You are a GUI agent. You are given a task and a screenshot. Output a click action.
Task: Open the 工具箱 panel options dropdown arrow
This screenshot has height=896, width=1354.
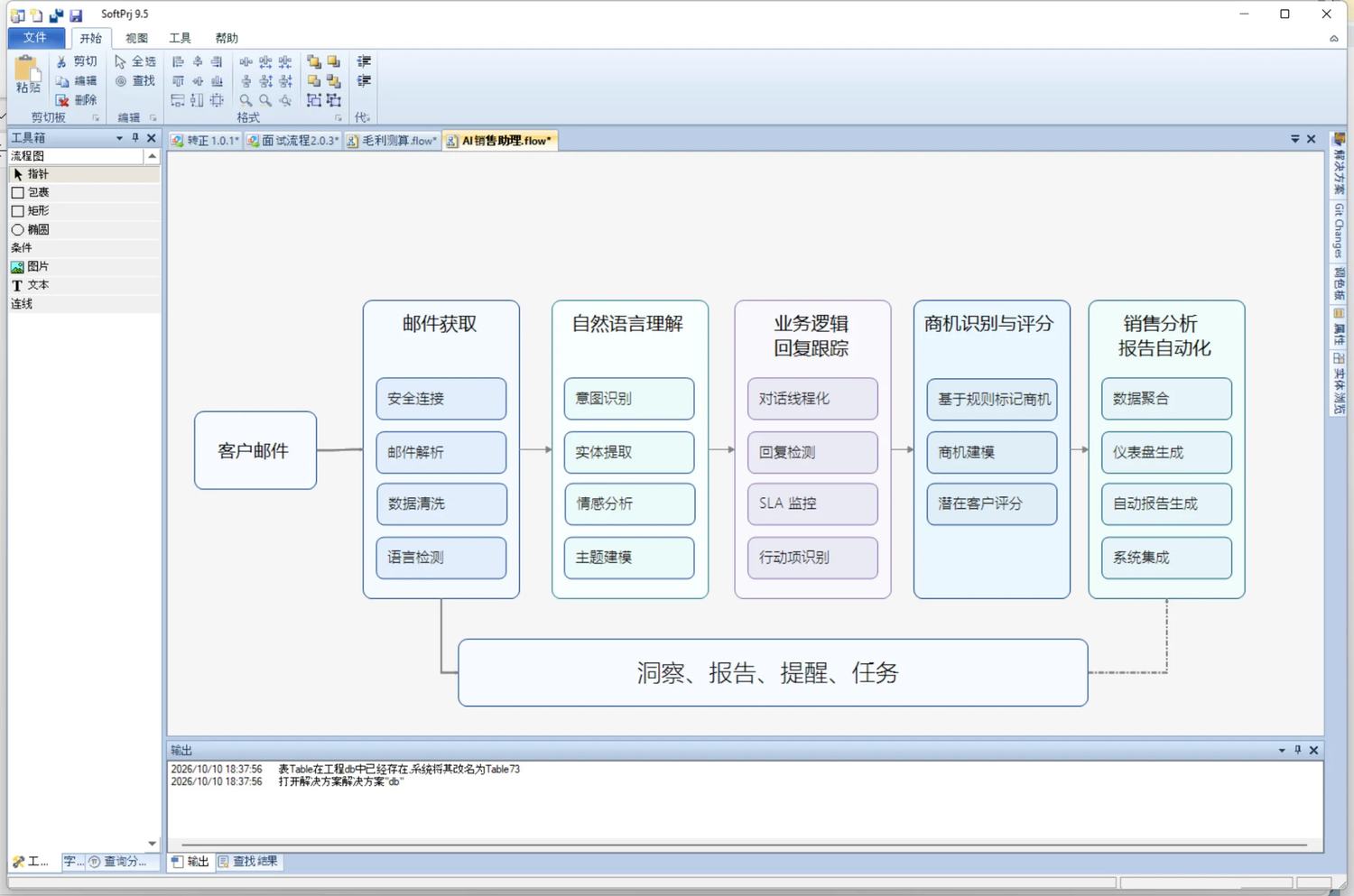pos(119,138)
